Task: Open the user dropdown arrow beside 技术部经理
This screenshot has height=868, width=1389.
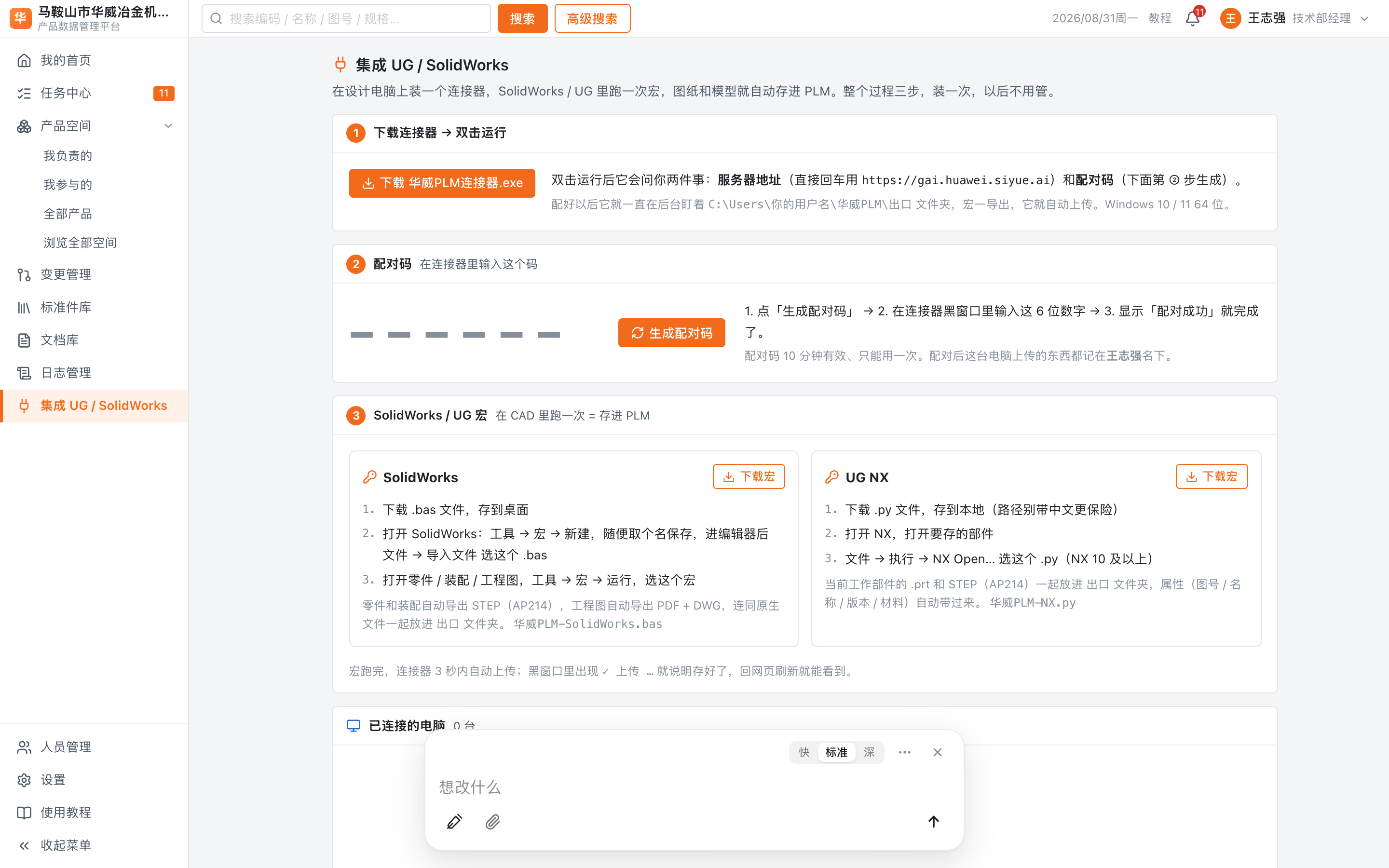Action: 1365,18
